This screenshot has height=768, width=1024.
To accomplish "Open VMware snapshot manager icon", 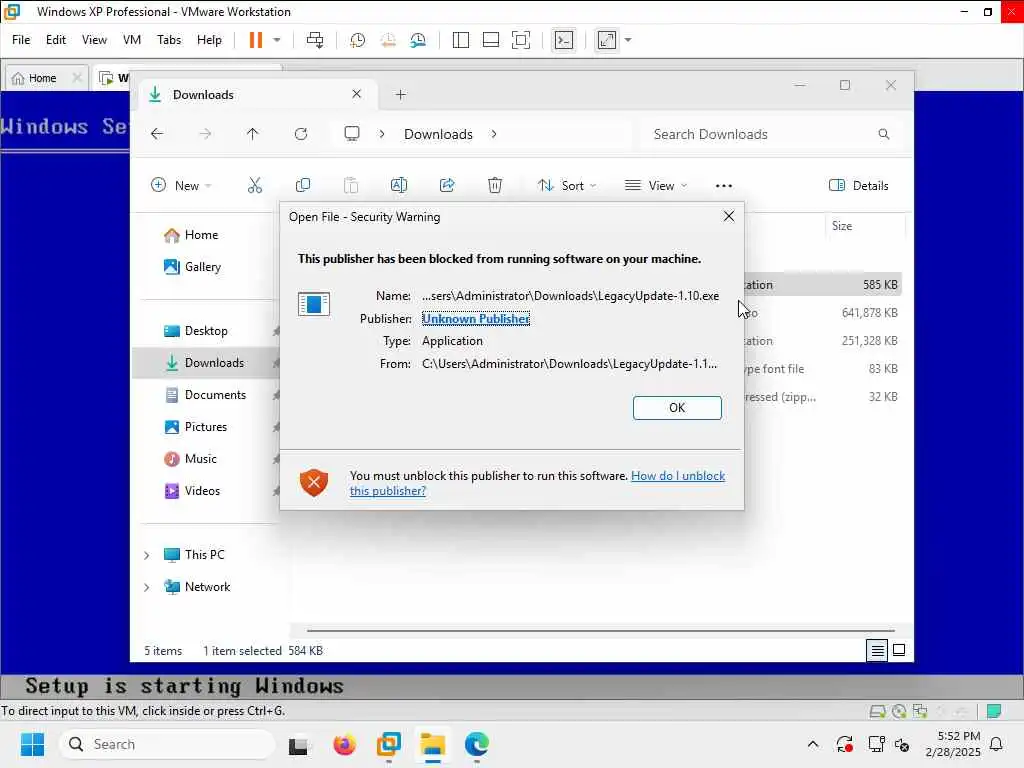I will [419, 40].
